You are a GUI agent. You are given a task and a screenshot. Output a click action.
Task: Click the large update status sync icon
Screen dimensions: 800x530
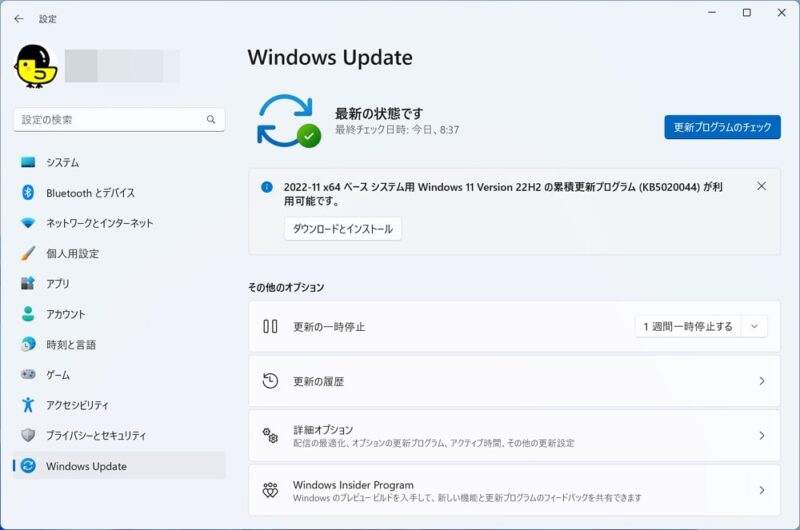tap(288, 121)
